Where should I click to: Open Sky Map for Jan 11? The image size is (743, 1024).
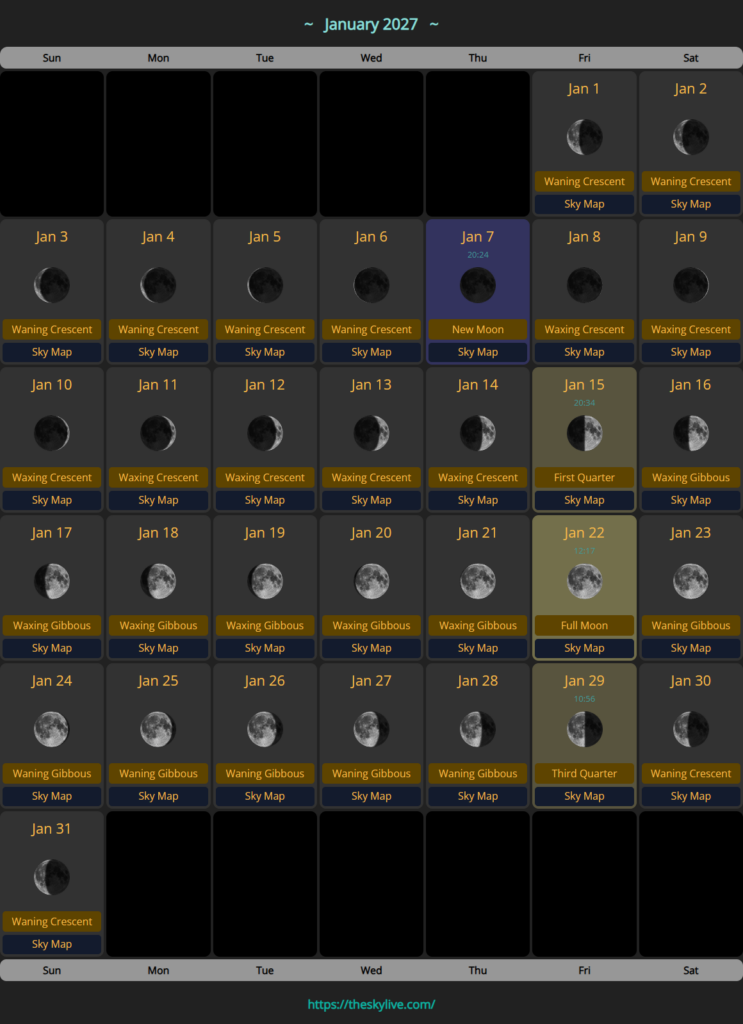(x=158, y=500)
